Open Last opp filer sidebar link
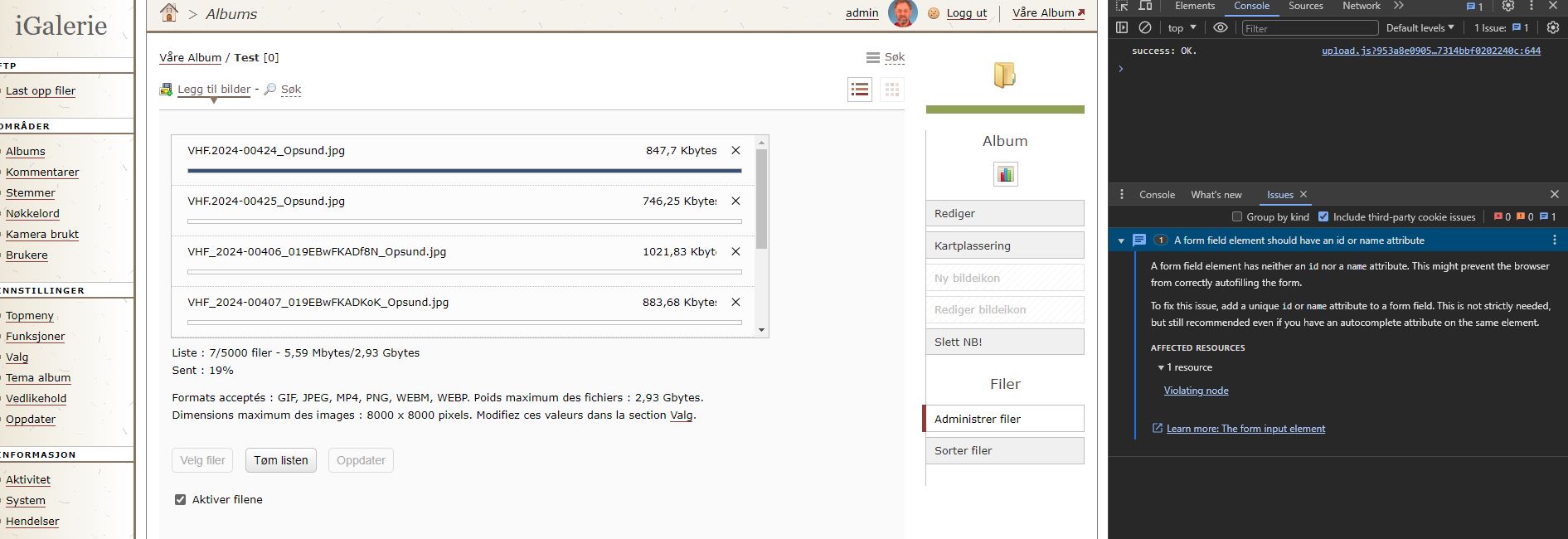The image size is (1568, 539). pyautogui.click(x=41, y=91)
